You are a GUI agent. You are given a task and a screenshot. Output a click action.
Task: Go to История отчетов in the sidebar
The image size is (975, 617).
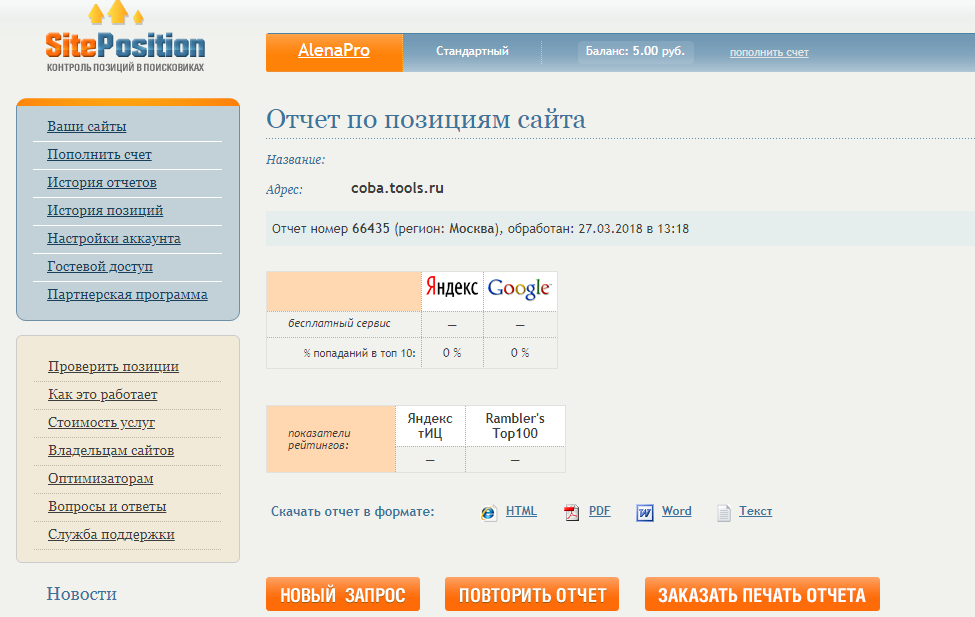click(x=101, y=182)
